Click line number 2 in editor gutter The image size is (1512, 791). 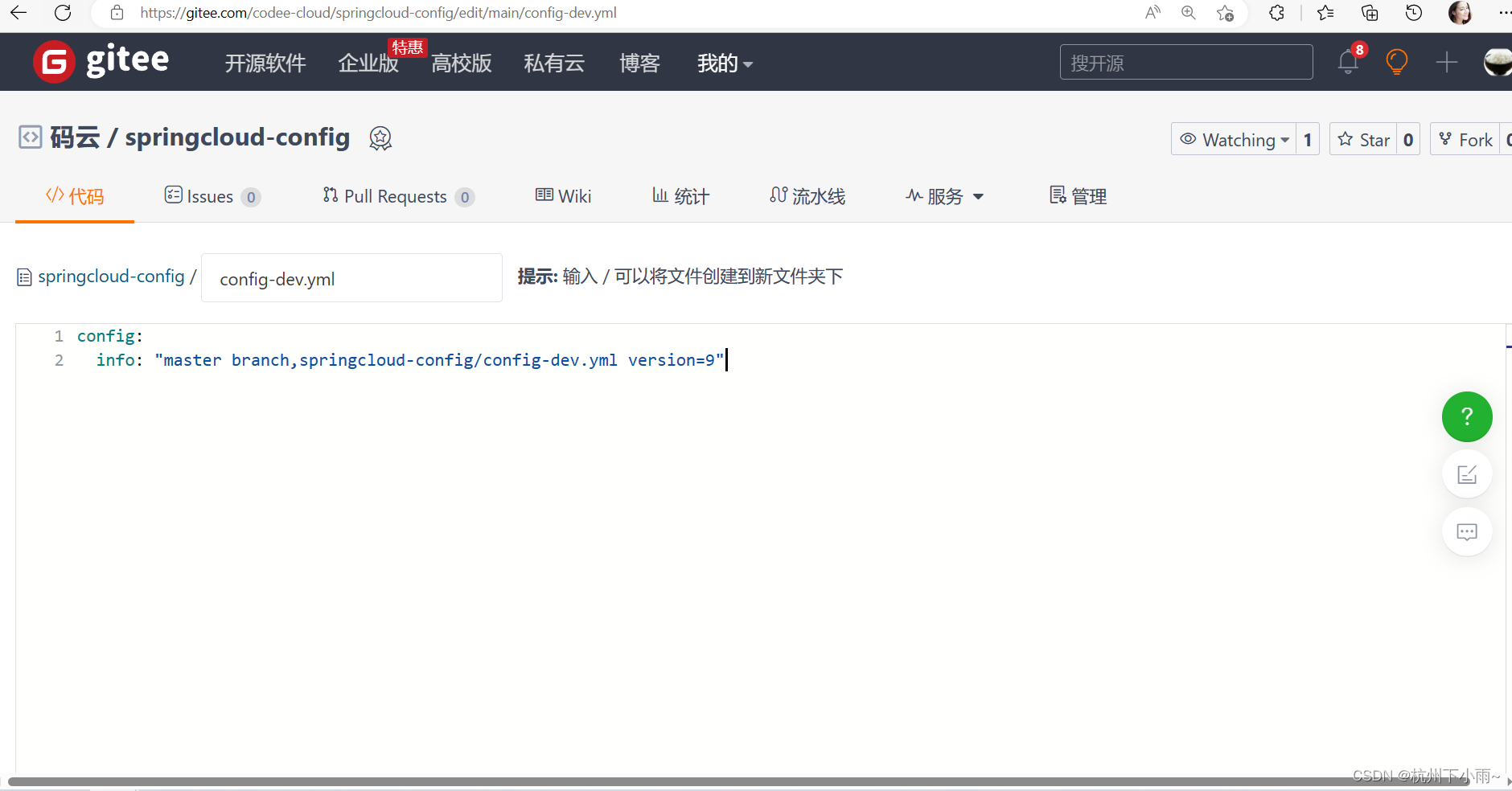tap(59, 360)
